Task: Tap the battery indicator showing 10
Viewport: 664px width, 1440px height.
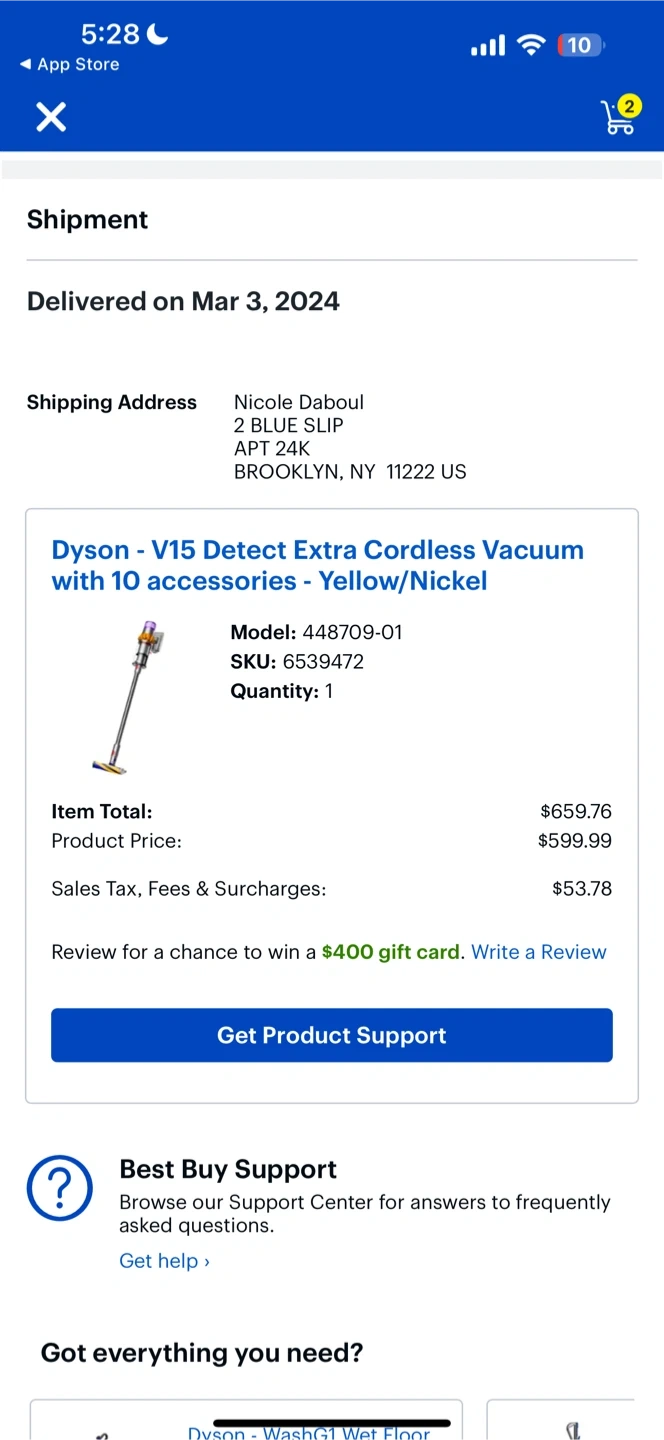Action: tap(579, 45)
